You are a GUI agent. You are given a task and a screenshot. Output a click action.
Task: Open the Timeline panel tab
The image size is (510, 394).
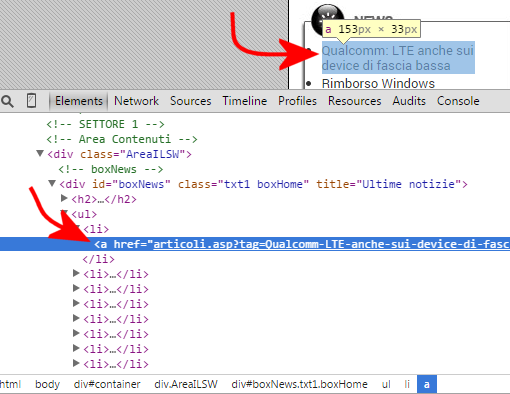point(245,101)
